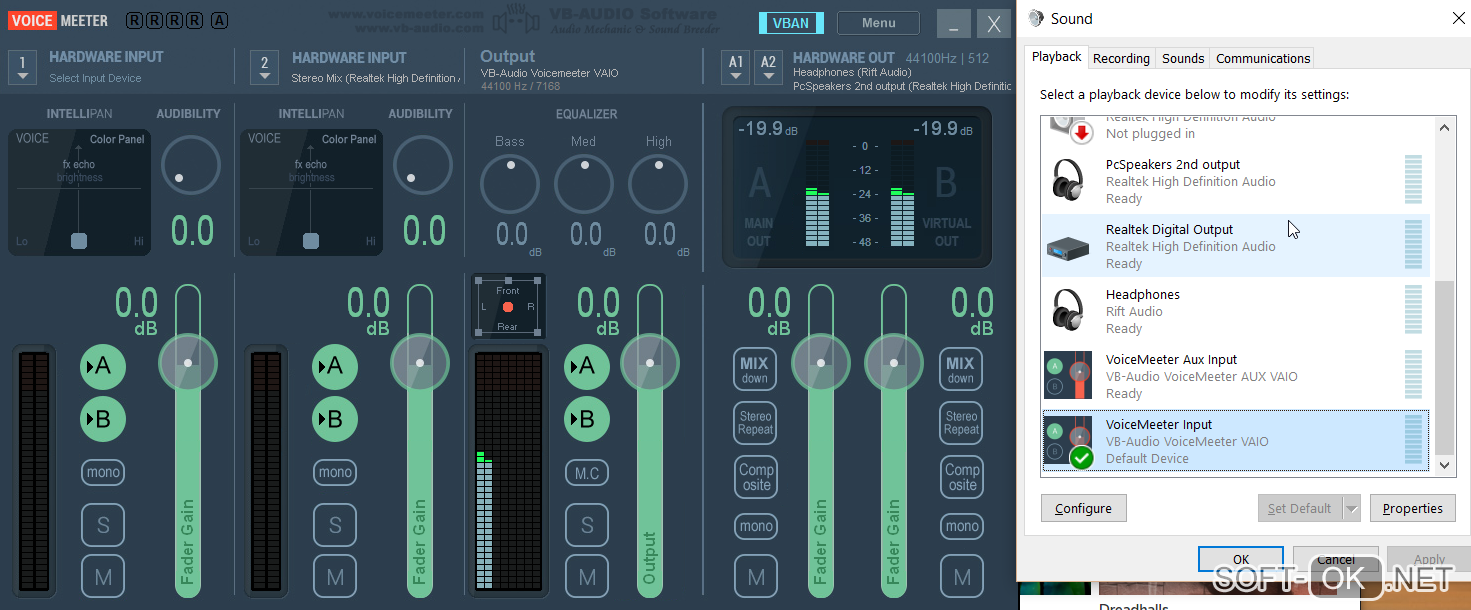The image size is (1471, 610).
Task: Toggle bus A on Hardware Input 2
Action: click(x=335, y=367)
